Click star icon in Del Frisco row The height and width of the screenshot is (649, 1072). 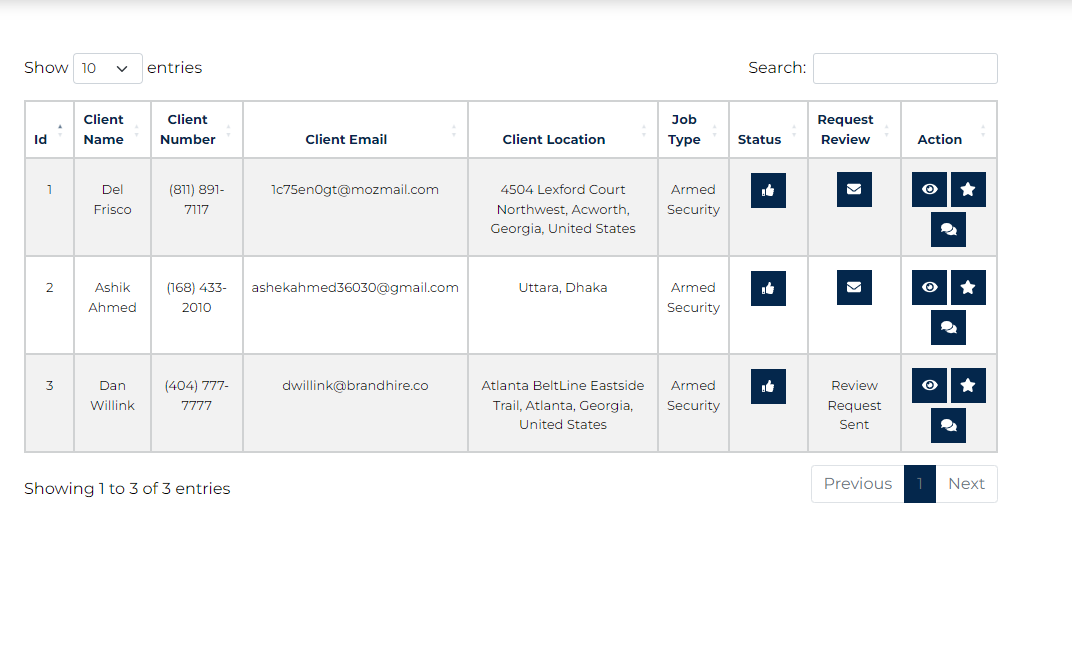968,190
